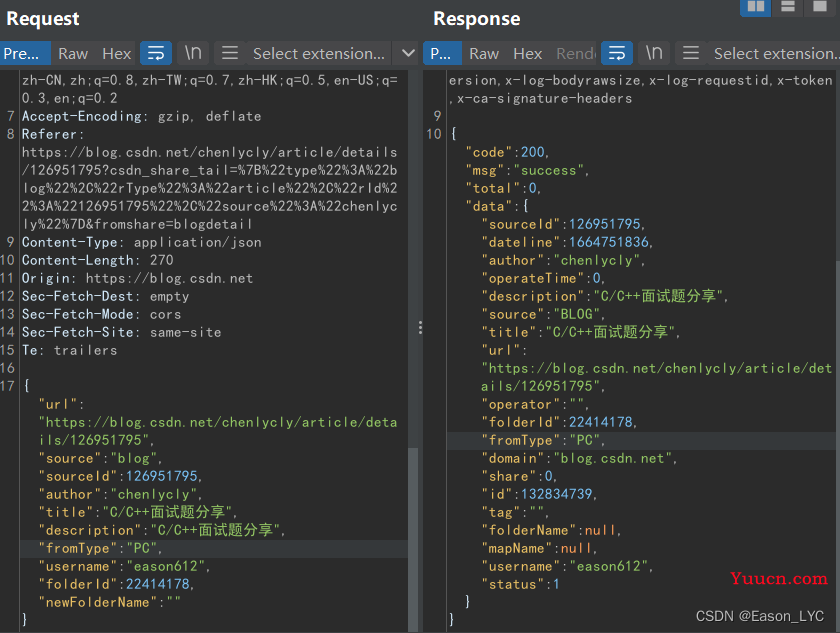840x633 pixels.
Task: Click the Referer header label
Action: click(x=52, y=134)
